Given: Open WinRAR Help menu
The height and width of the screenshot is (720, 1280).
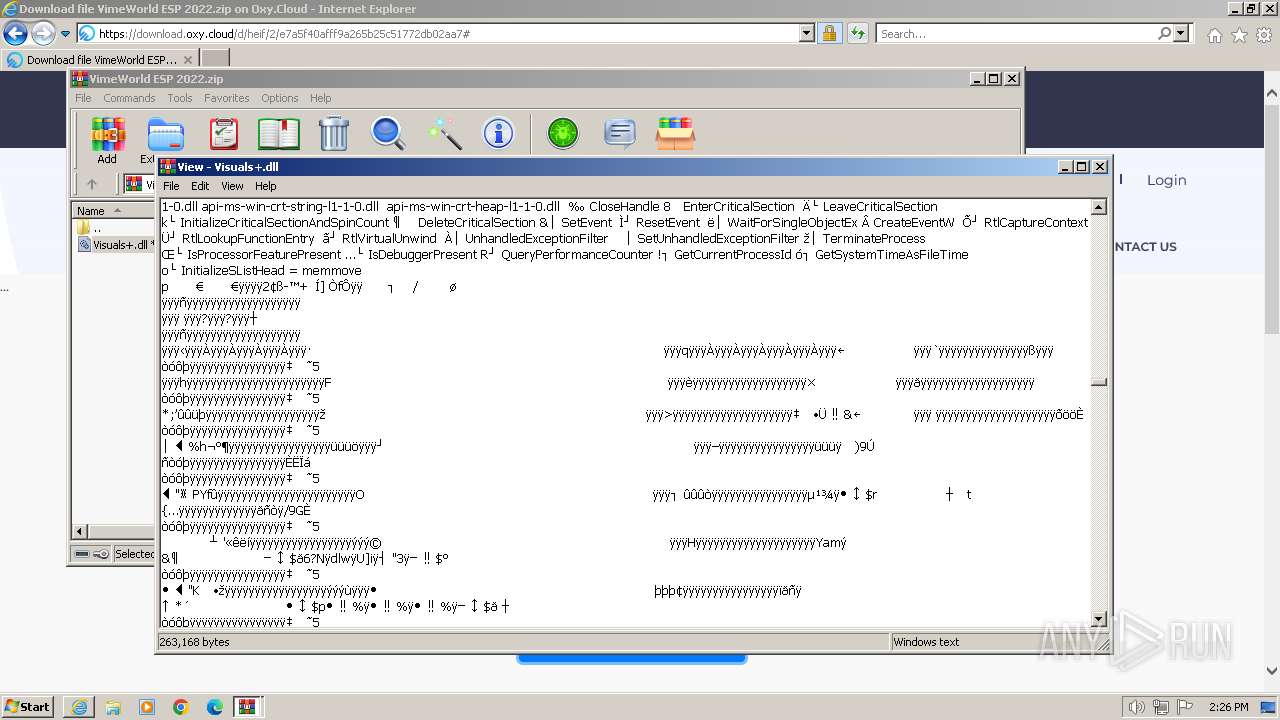Looking at the screenshot, I should click(x=320, y=98).
